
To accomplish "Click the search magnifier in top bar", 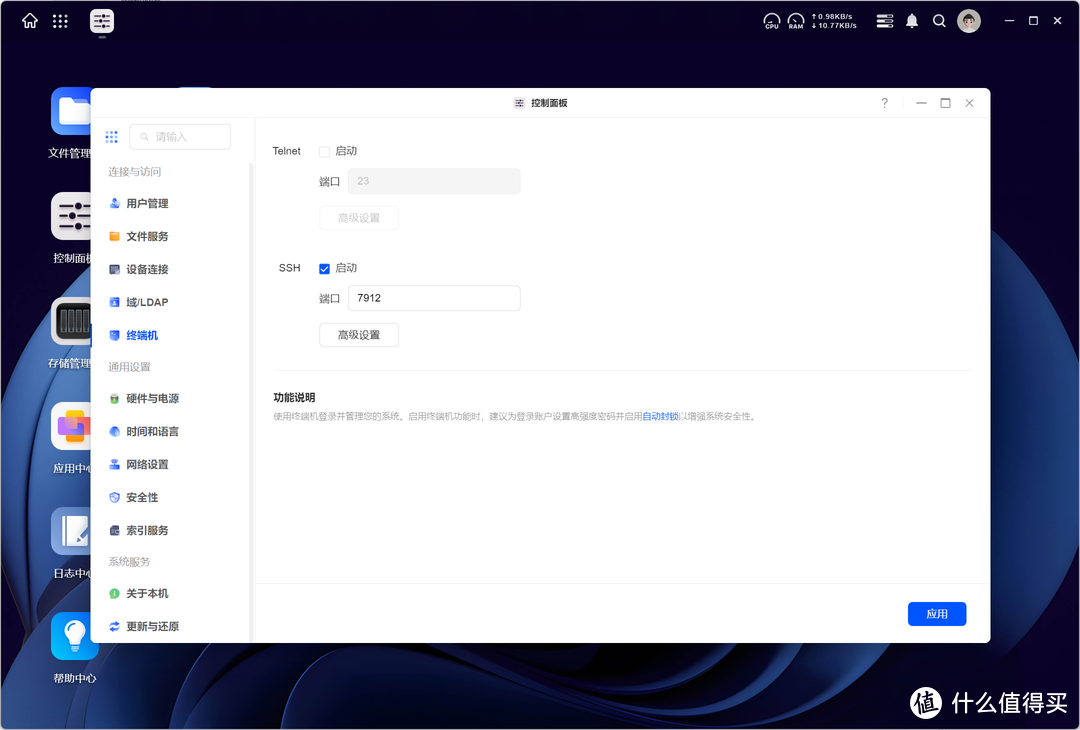I will (939, 21).
